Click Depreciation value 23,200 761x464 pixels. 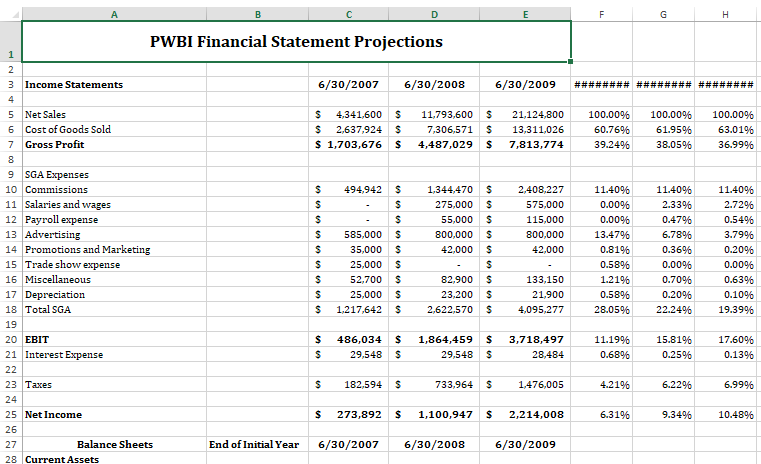click(x=456, y=295)
